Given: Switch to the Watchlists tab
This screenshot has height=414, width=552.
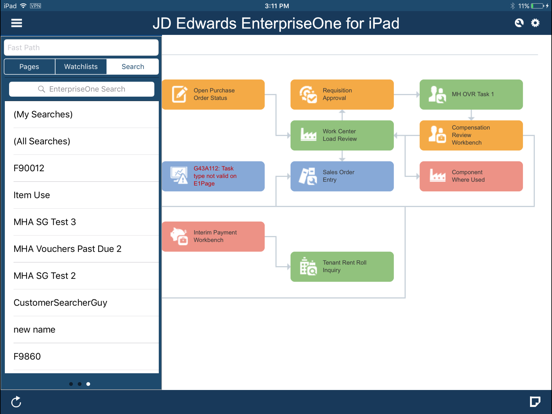Looking at the screenshot, I should click(x=81, y=67).
